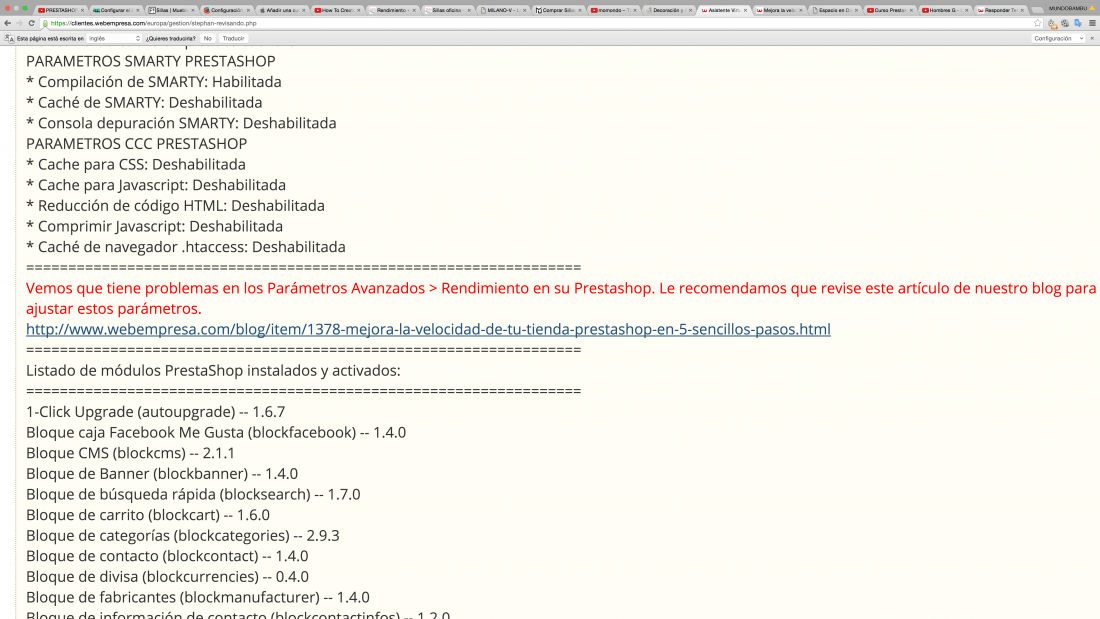Click the Bloque de Banner (blockbanner) row
The image size is (1100, 619).
click(x=162, y=474)
